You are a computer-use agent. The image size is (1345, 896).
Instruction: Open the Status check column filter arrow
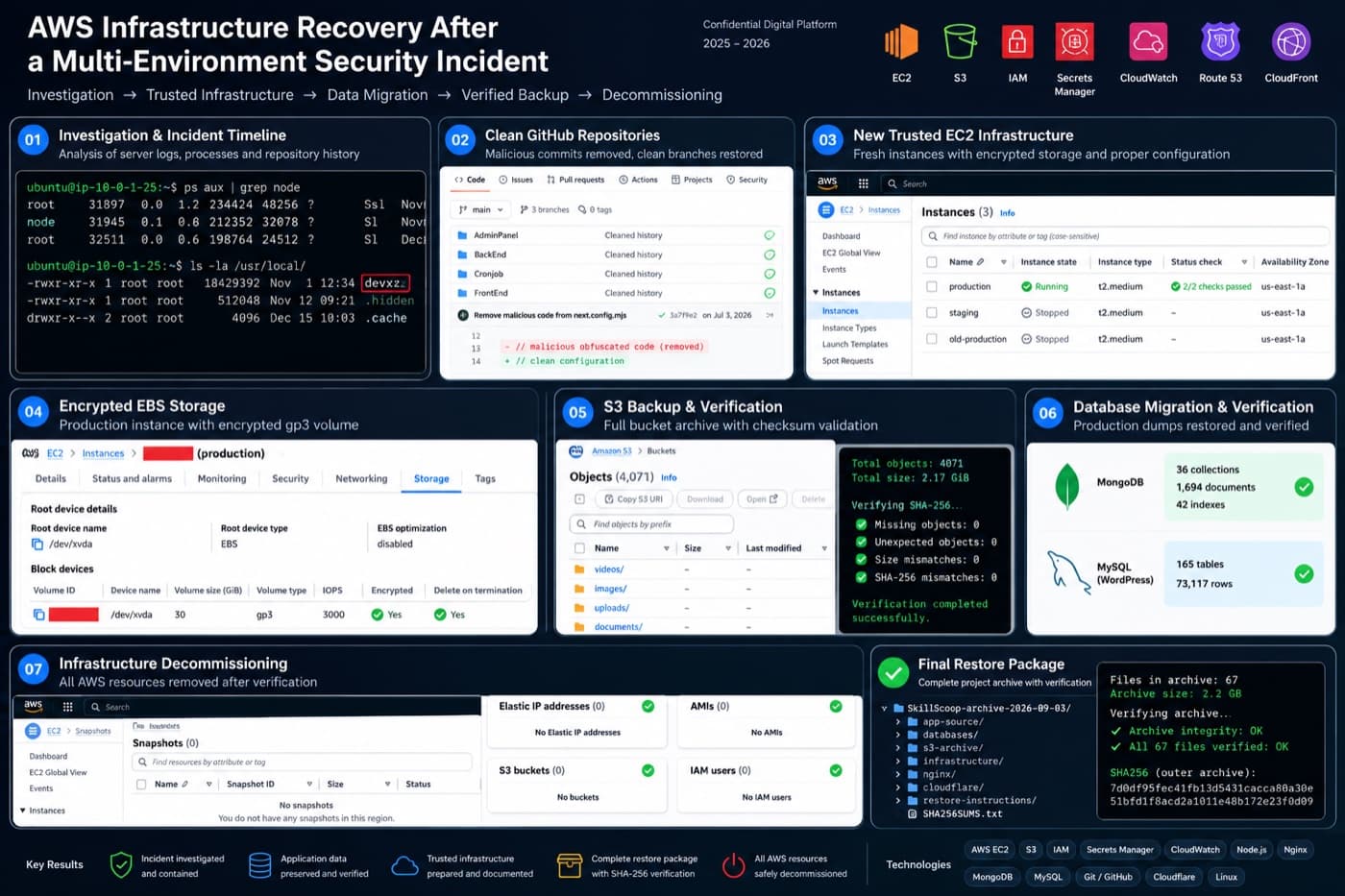click(x=1243, y=262)
